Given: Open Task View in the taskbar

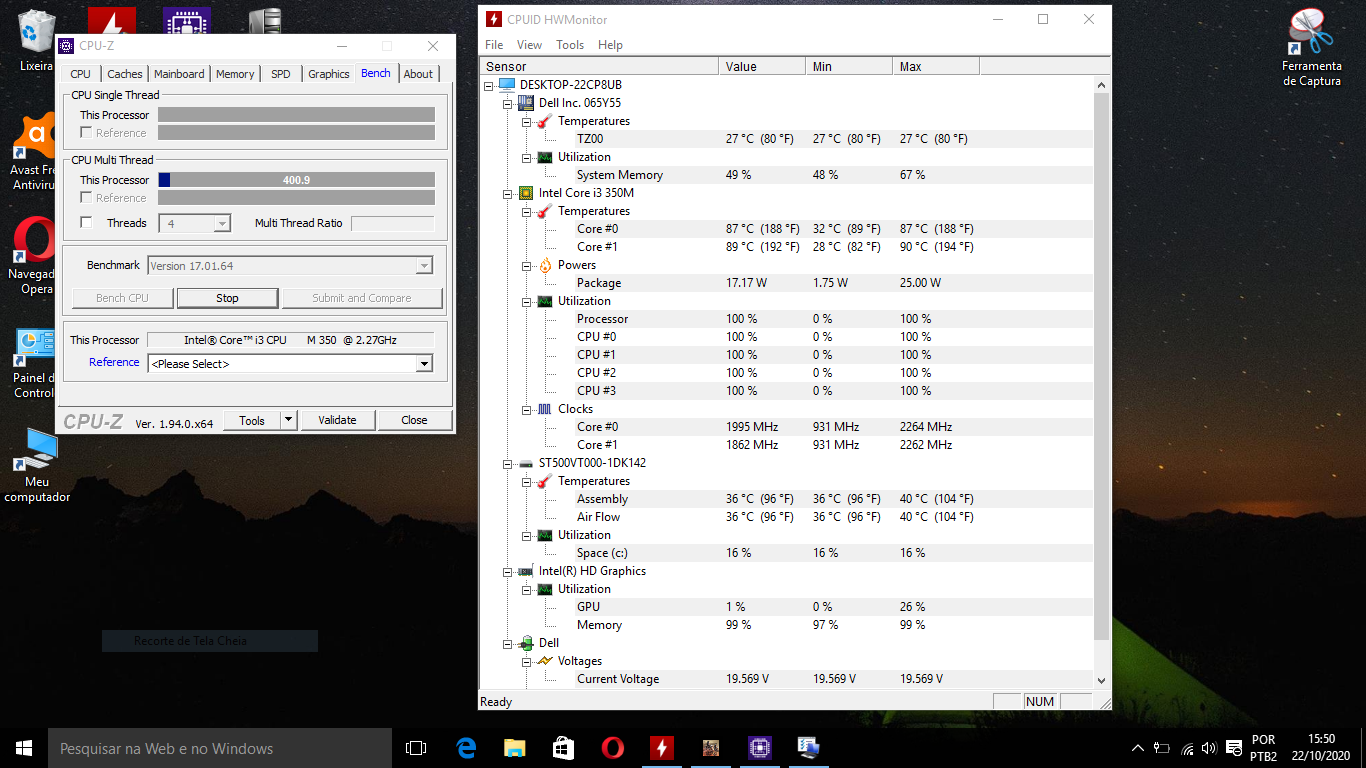Looking at the screenshot, I should (x=416, y=748).
